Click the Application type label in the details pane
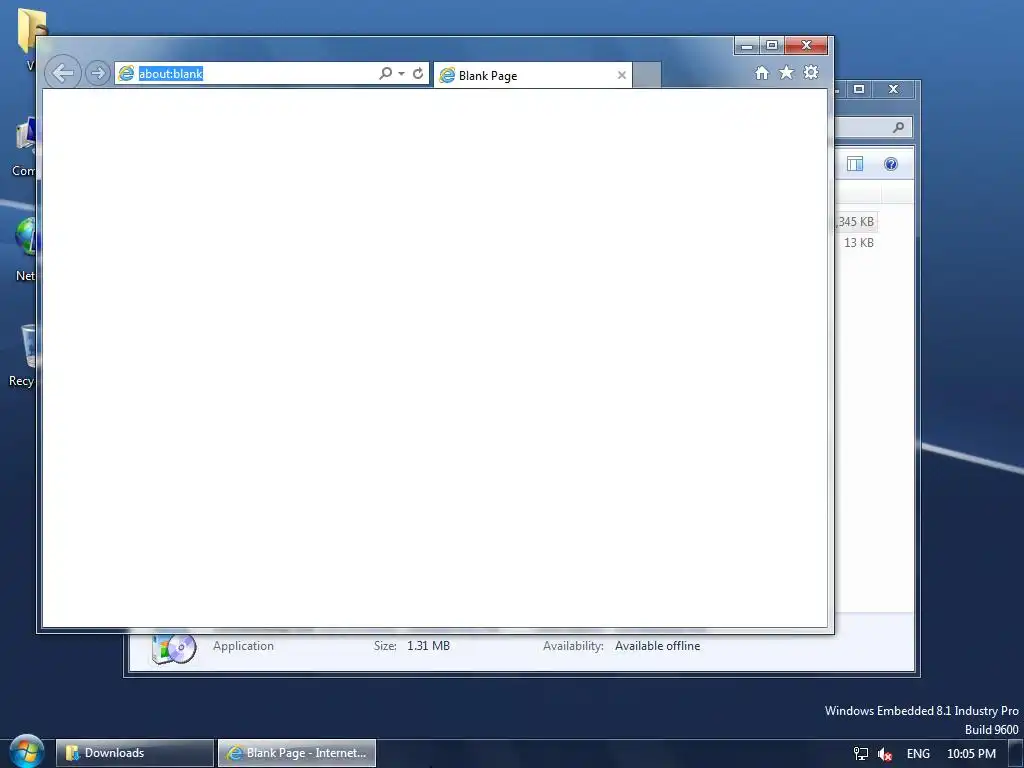 [243, 646]
